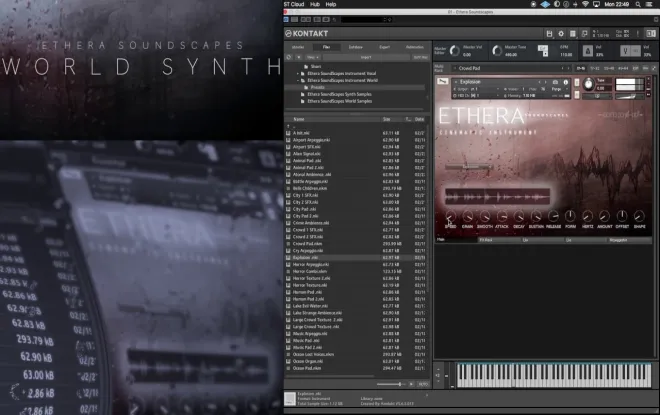Open the Output channel dropdown of Explosion
660x415 pixels.
(476, 89)
